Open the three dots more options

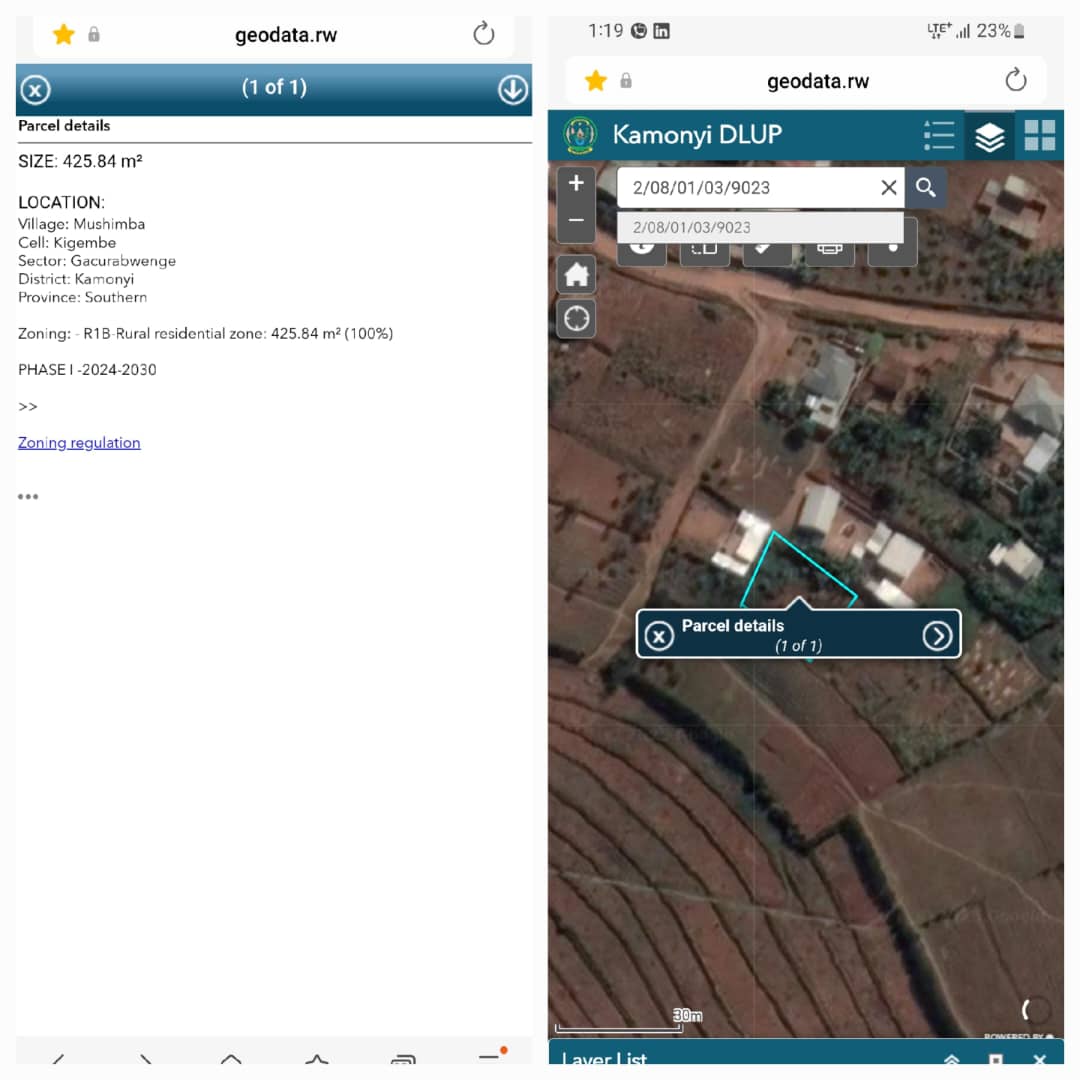click(x=28, y=496)
